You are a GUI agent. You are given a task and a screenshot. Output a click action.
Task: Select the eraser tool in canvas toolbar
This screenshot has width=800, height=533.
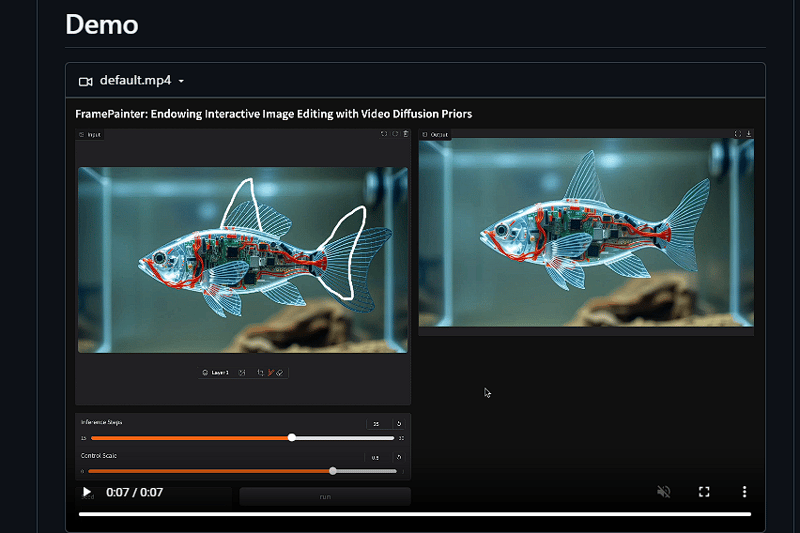pyautogui.click(x=280, y=373)
